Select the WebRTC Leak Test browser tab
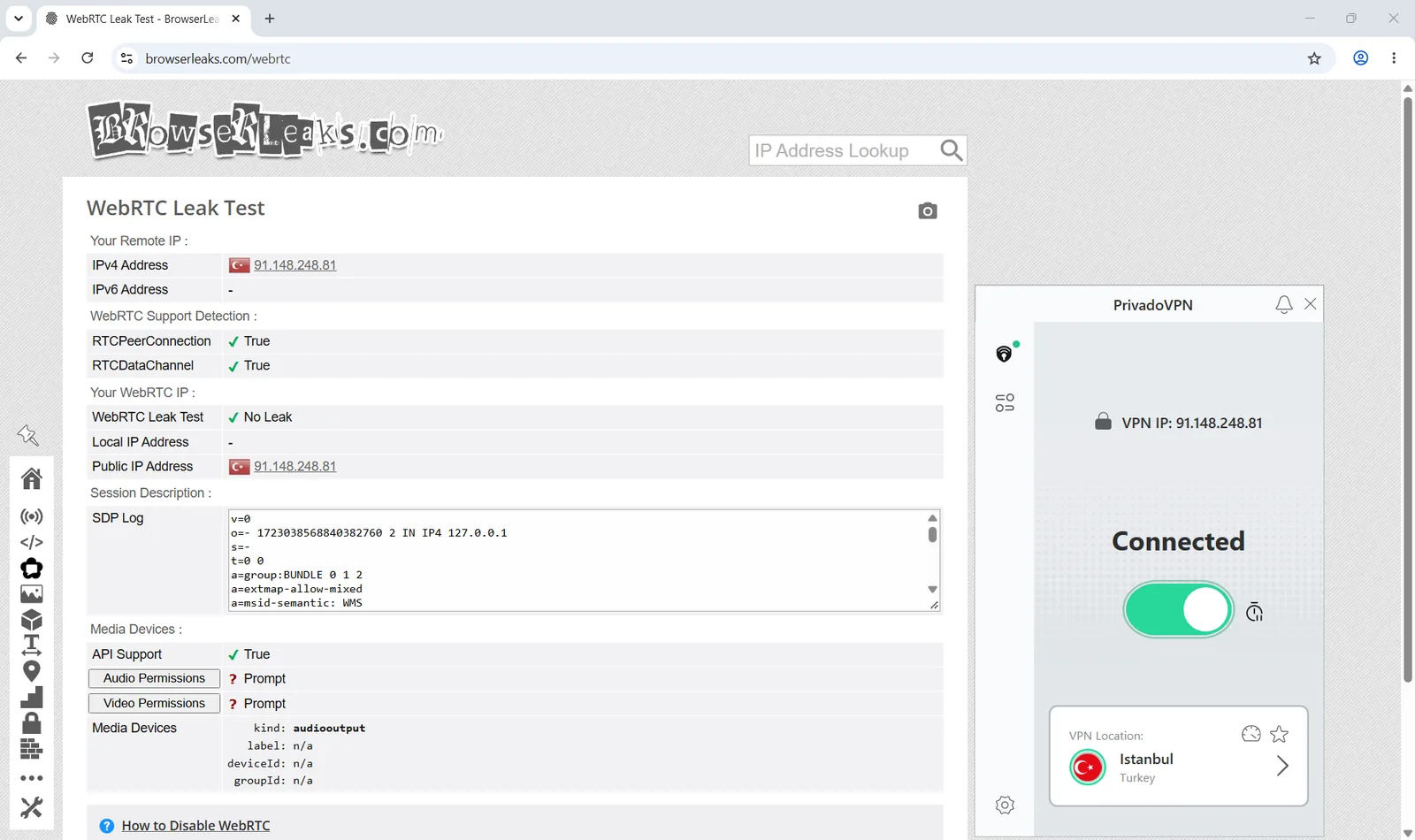1415x840 pixels. tap(141, 19)
